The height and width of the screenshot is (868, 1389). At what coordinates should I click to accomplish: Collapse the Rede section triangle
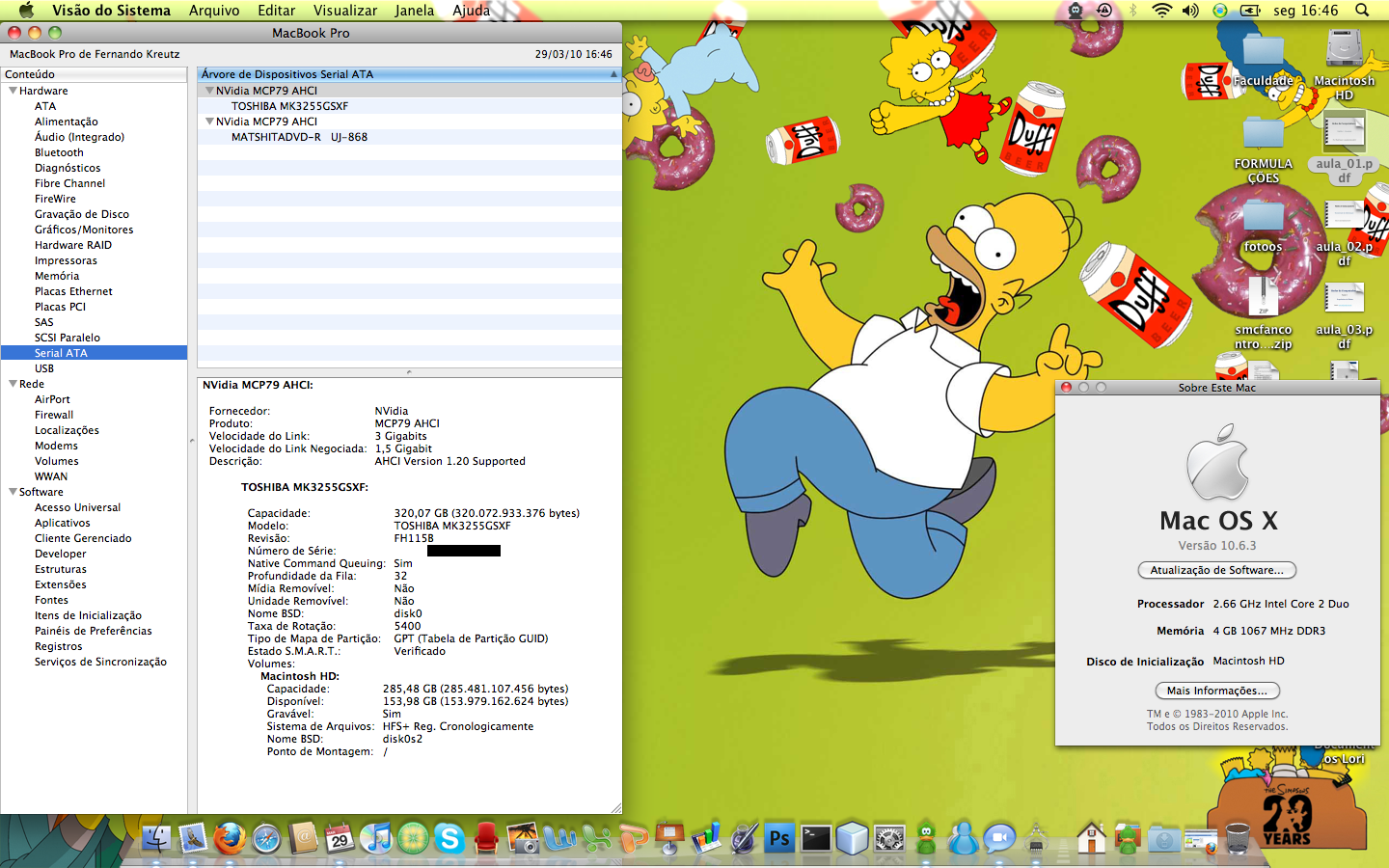pos(13,384)
